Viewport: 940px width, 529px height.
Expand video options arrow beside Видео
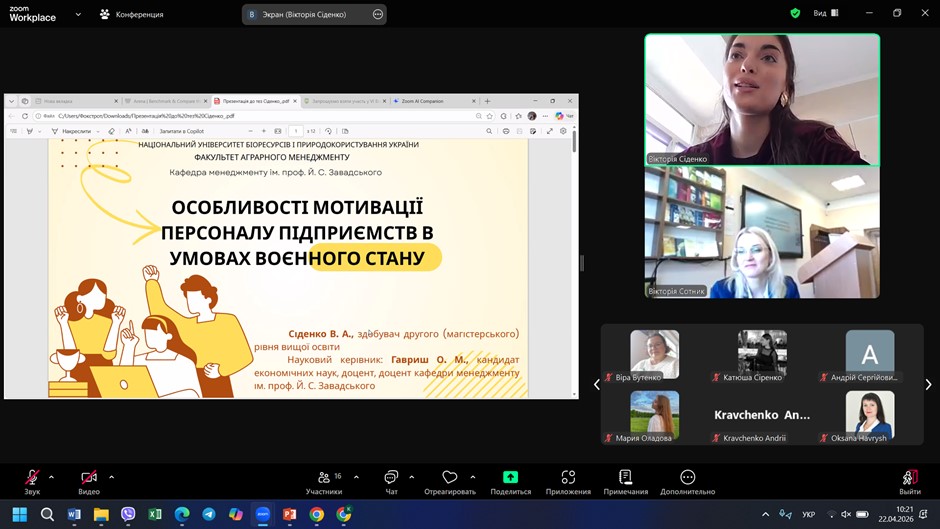[x=111, y=477]
